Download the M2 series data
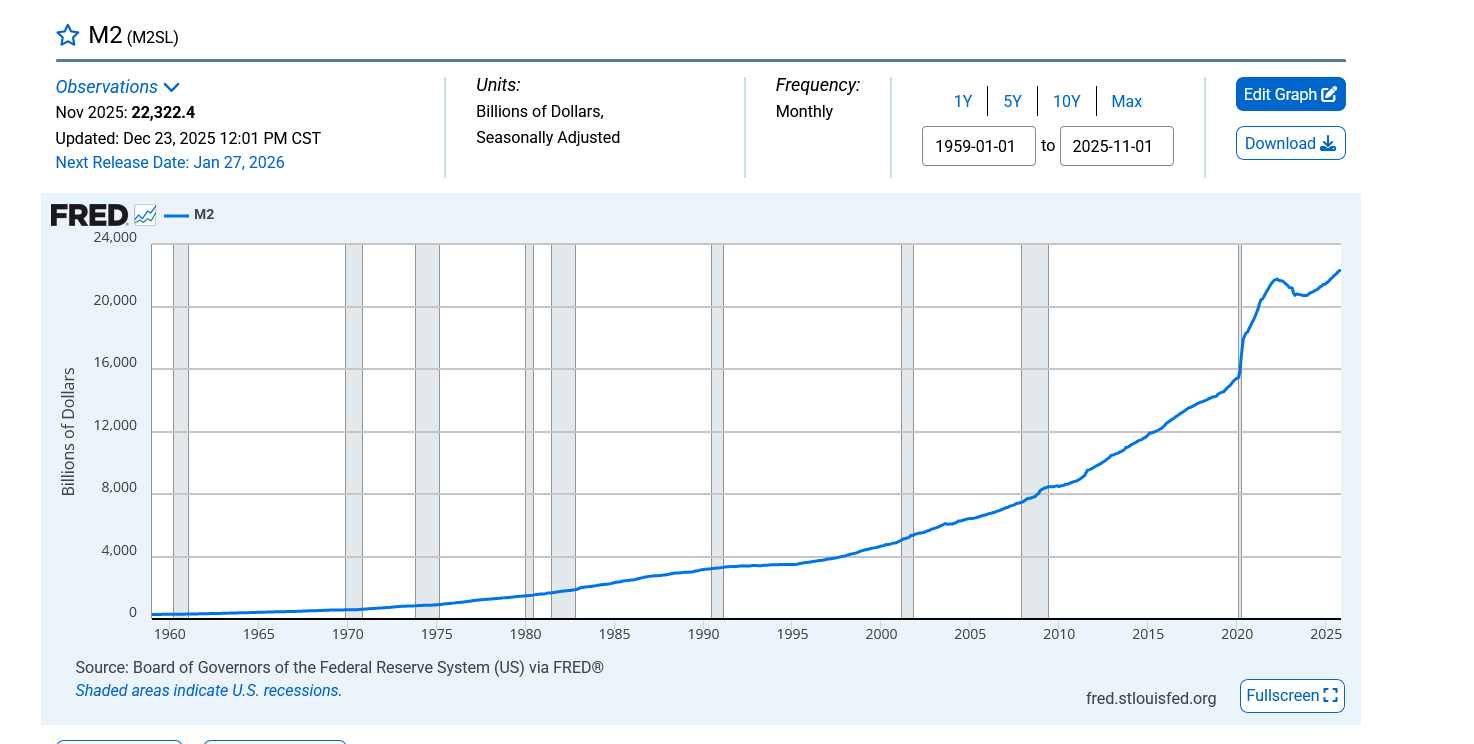This screenshot has height=744, width=1474. coord(1290,143)
